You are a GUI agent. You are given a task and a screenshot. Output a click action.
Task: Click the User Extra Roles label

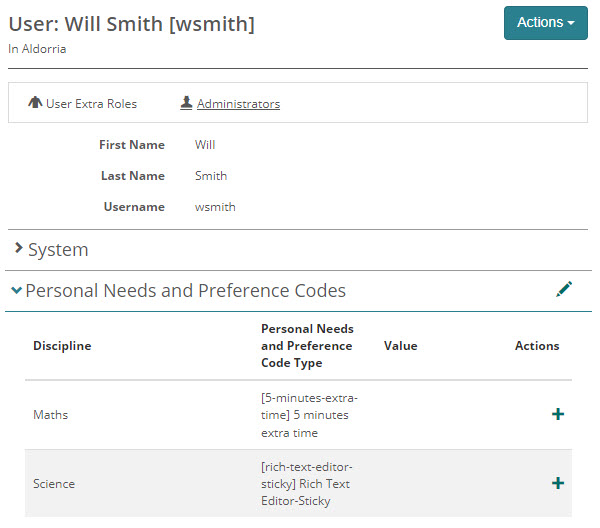coord(91,104)
